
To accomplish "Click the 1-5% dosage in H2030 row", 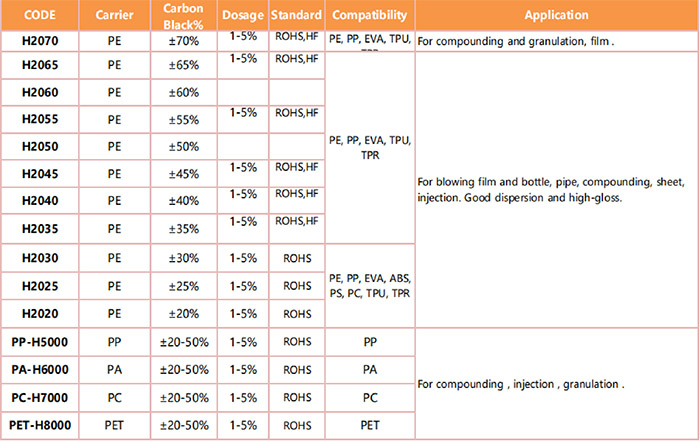I will click(x=243, y=258).
